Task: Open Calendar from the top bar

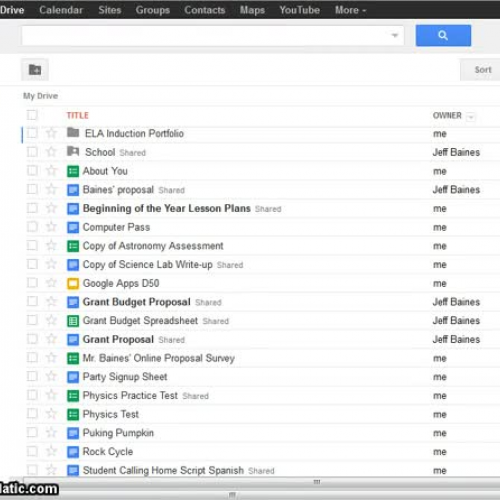Action: 61,10
